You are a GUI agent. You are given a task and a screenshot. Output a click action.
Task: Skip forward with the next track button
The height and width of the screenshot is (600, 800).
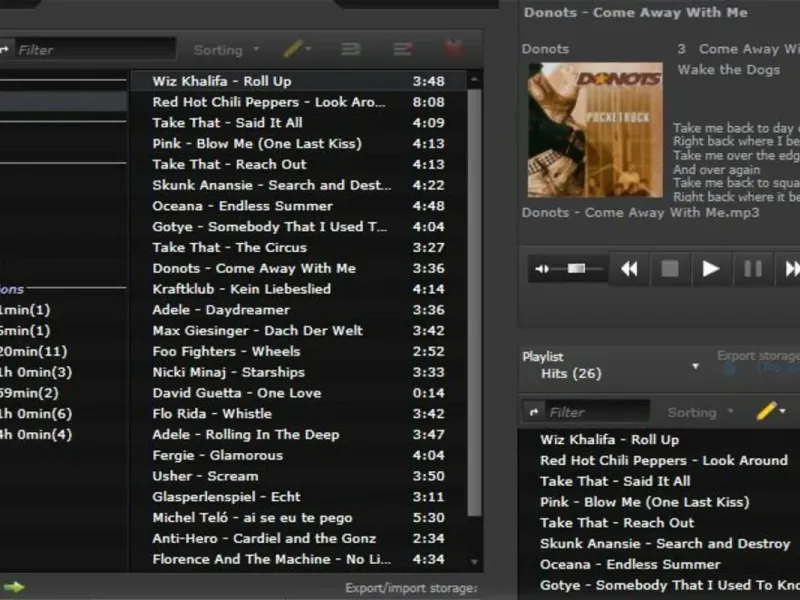pyautogui.click(x=789, y=269)
